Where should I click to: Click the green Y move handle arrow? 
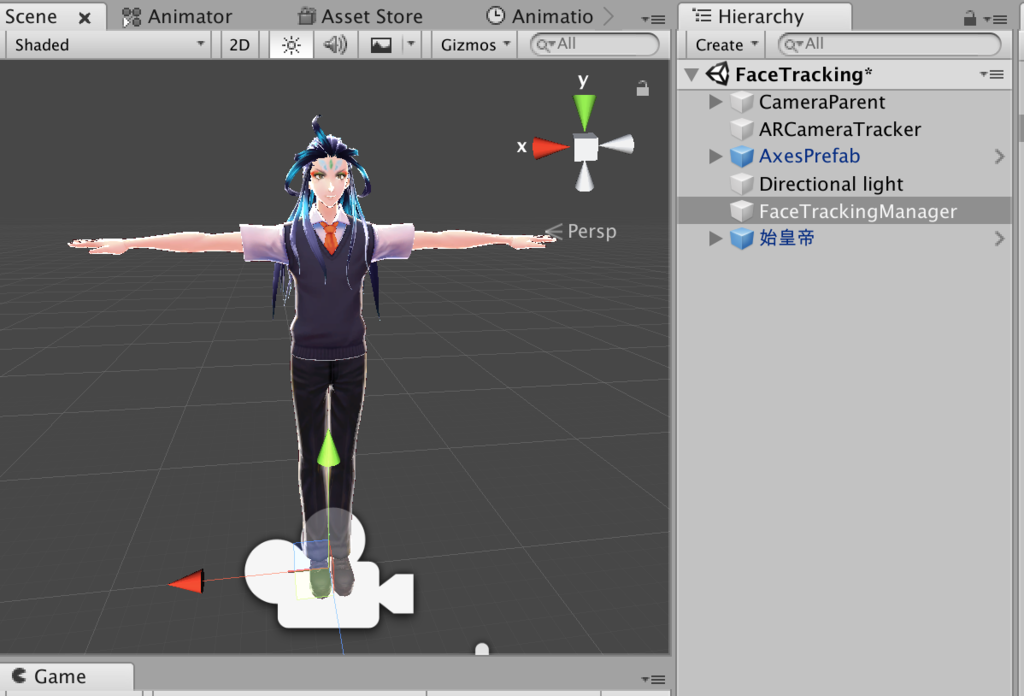328,450
